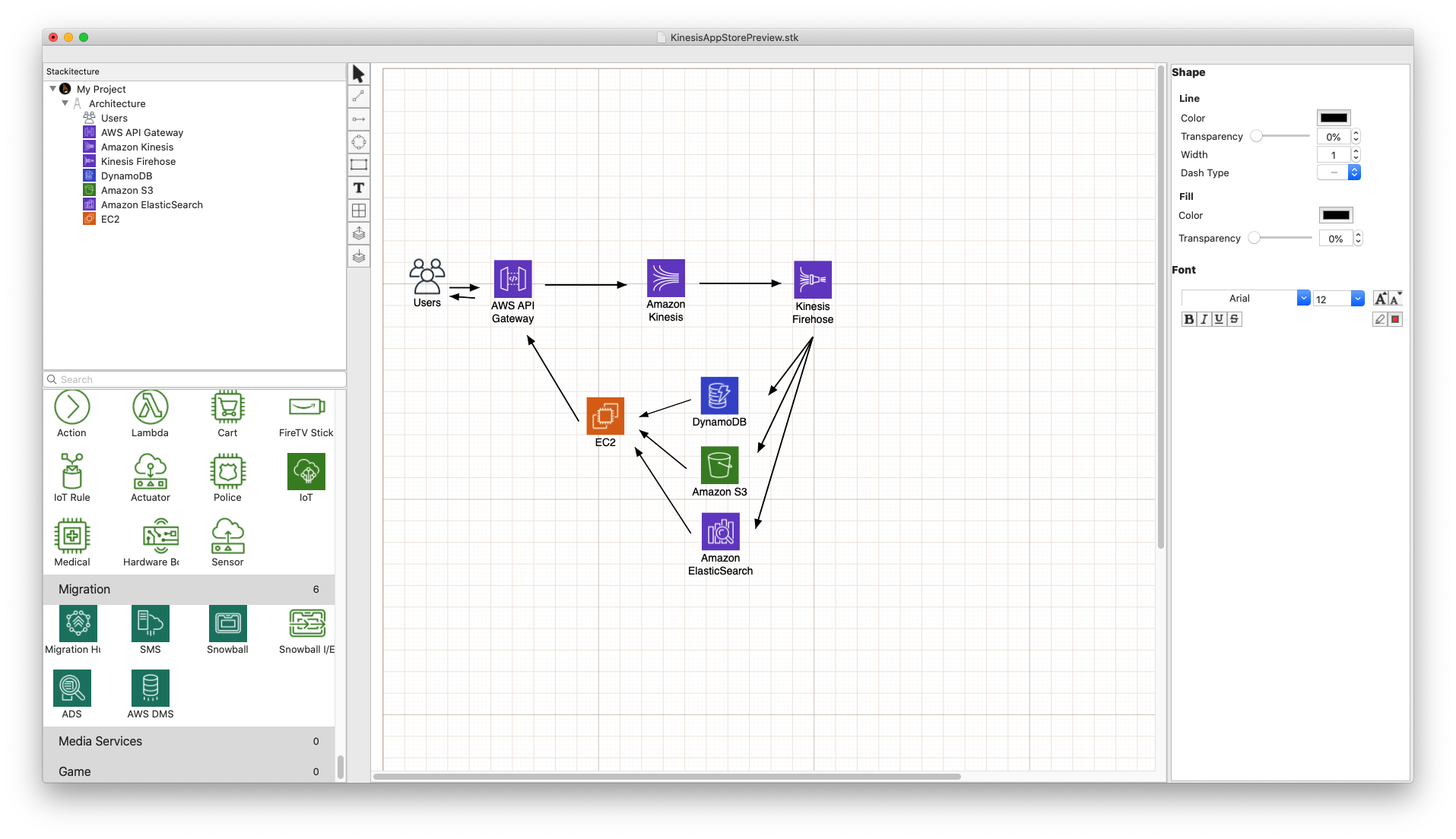The height and width of the screenshot is (839, 1456).
Task: Select DynamoDB in the project tree
Action: click(x=126, y=176)
